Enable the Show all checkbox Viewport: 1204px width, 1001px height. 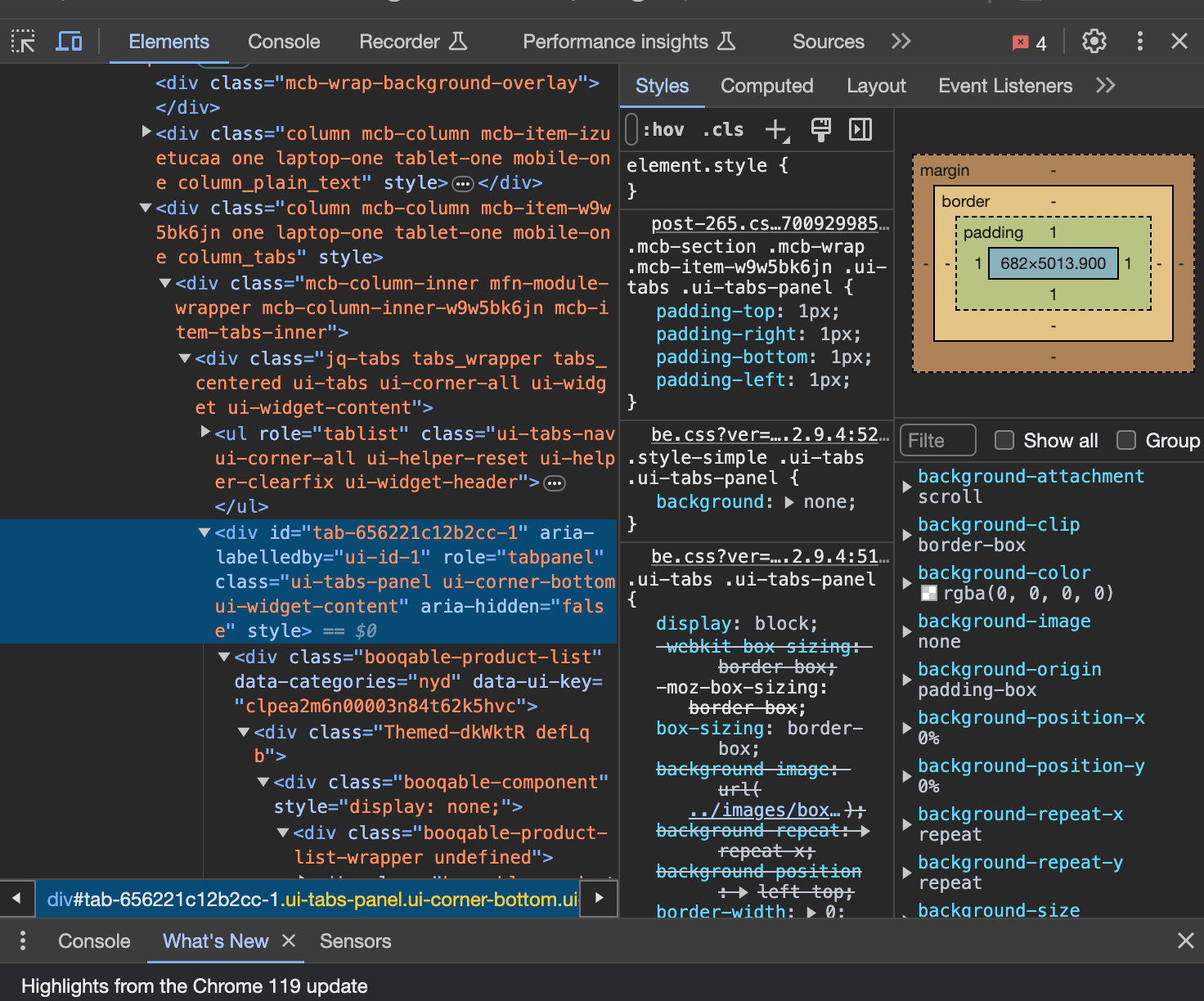pyautogui.click(x=1004, y=441)
